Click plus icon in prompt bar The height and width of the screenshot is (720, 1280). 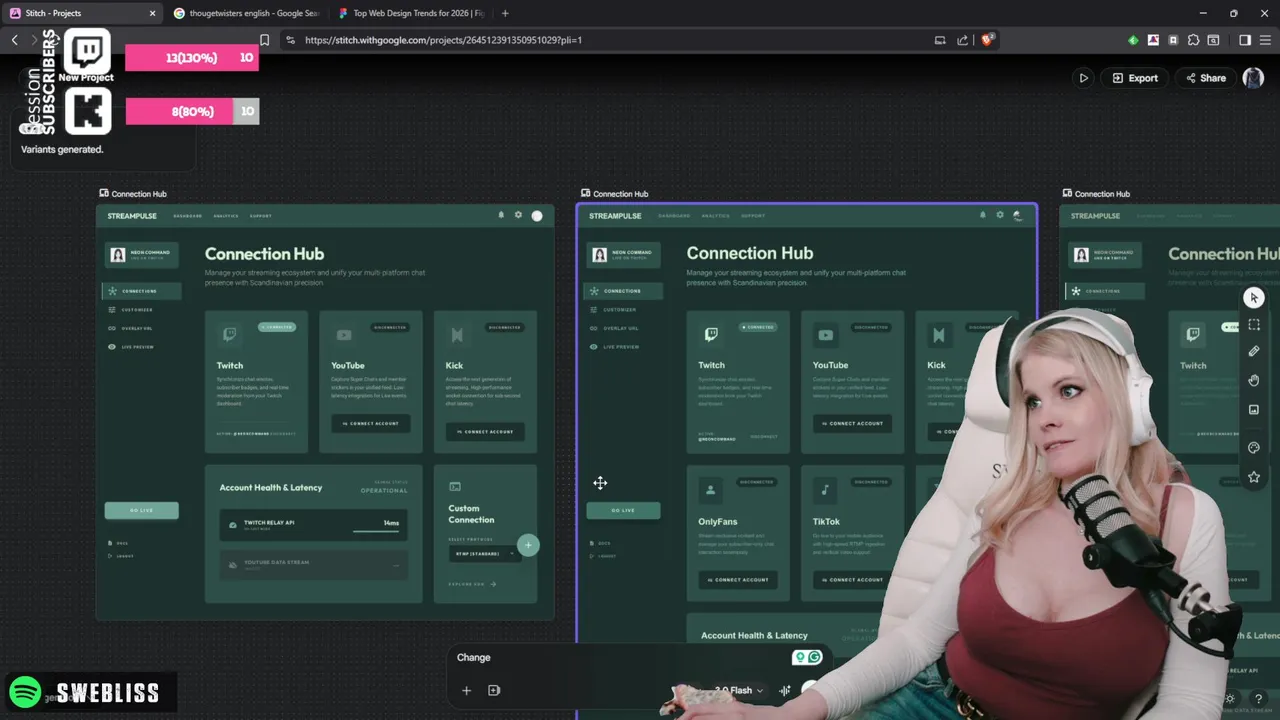(x=466, y=690)
